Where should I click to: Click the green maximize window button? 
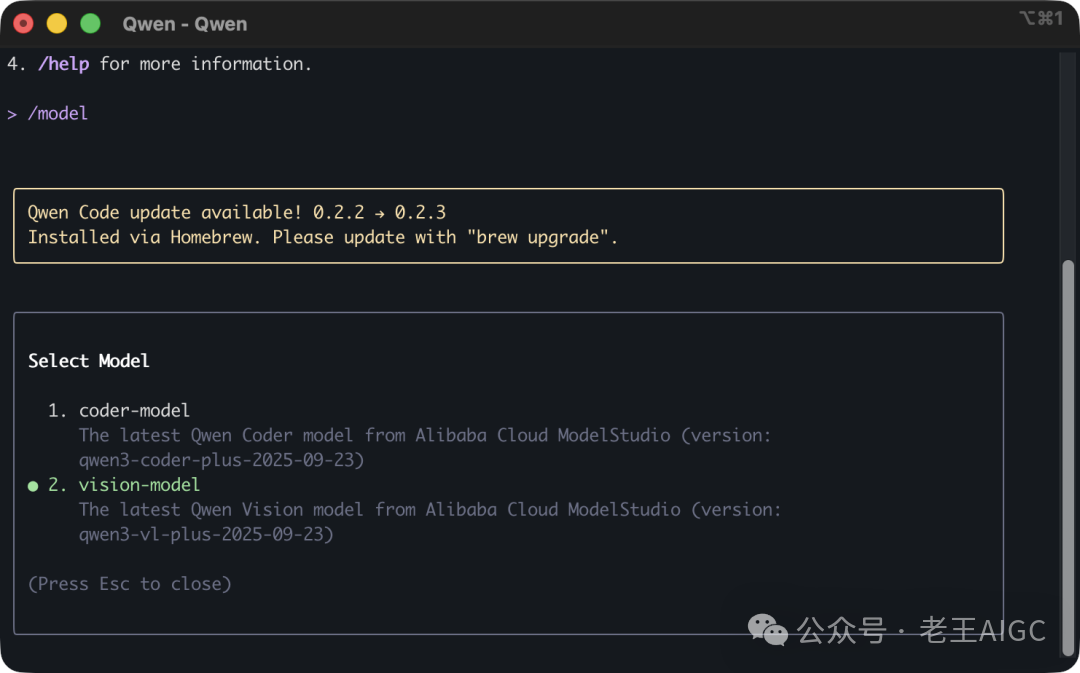point(90,23)
